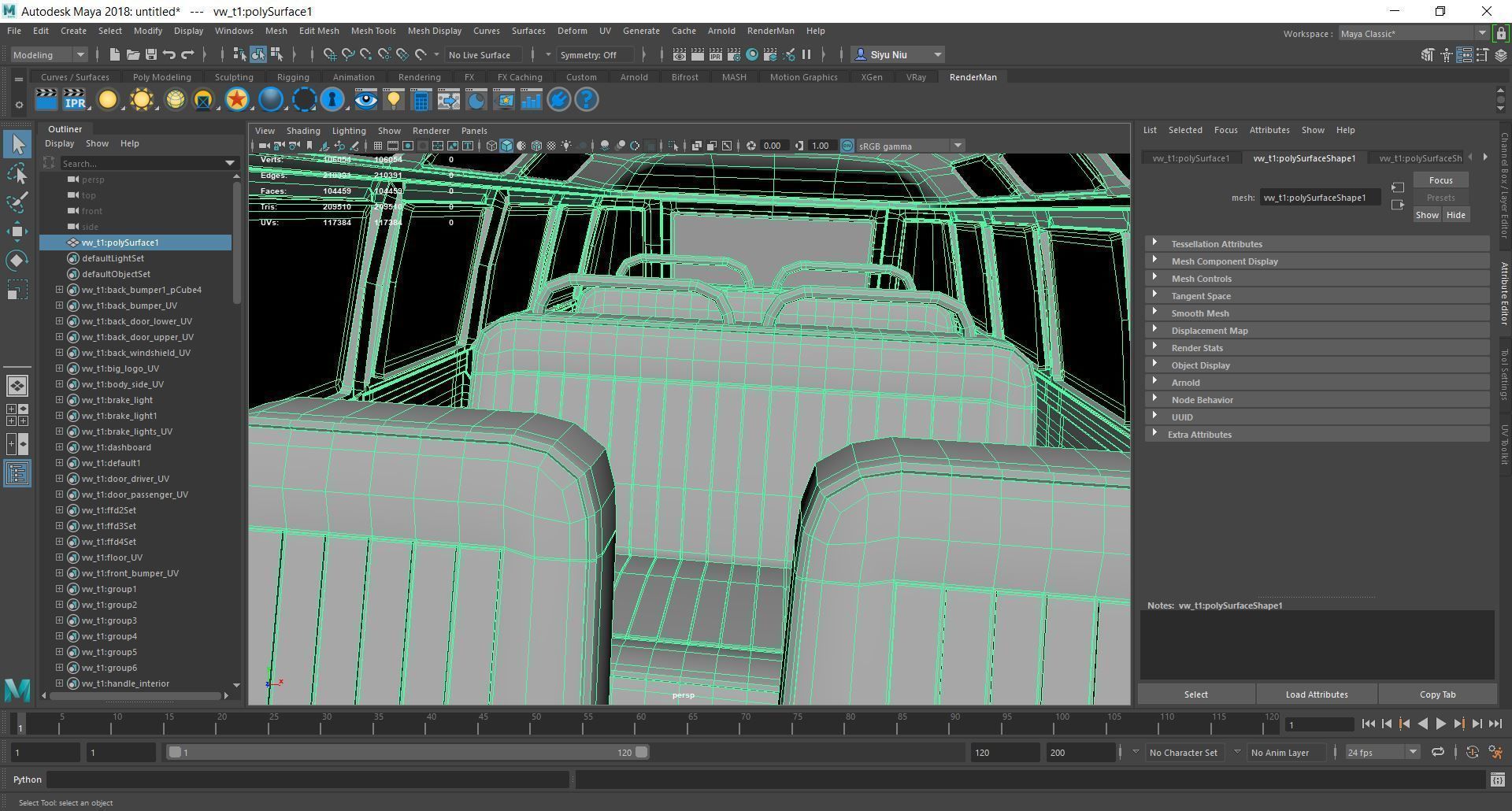Click Snap to grids icon
Viewport: 1512px width, 811px height.
coord(329,54)
